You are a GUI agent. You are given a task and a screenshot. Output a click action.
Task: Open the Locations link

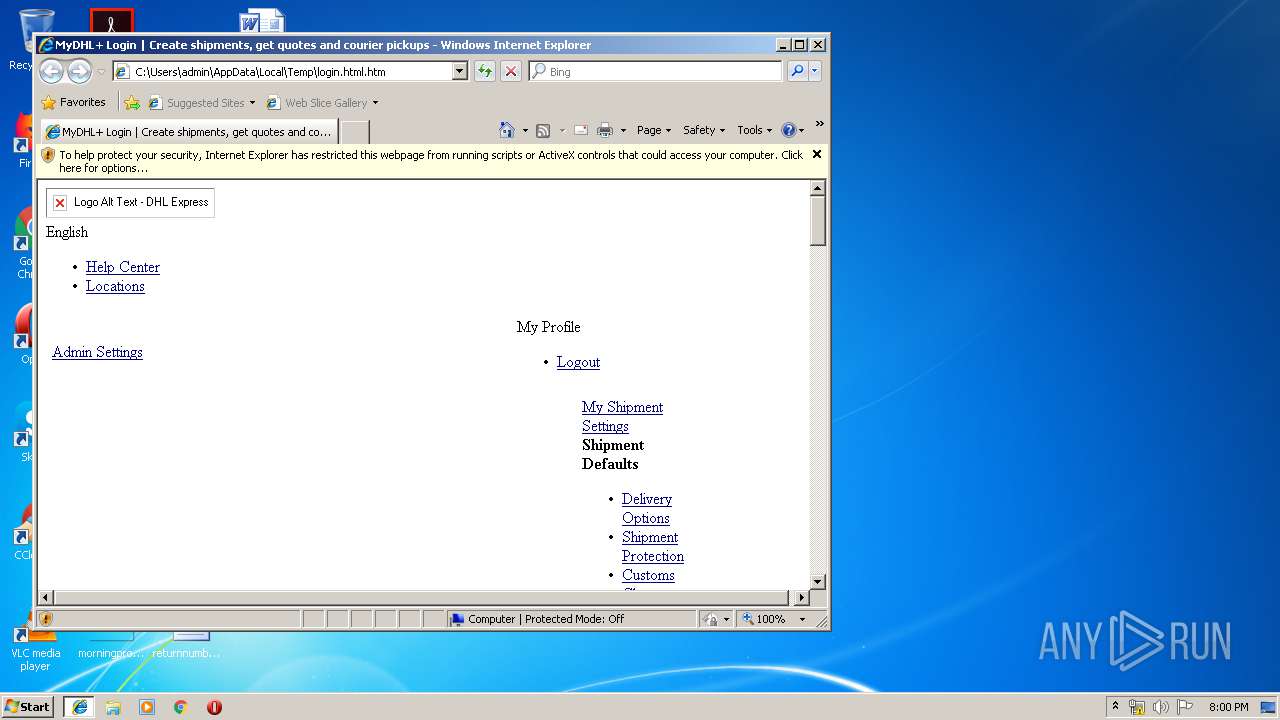pyautogui.click(x=115, y=286)
